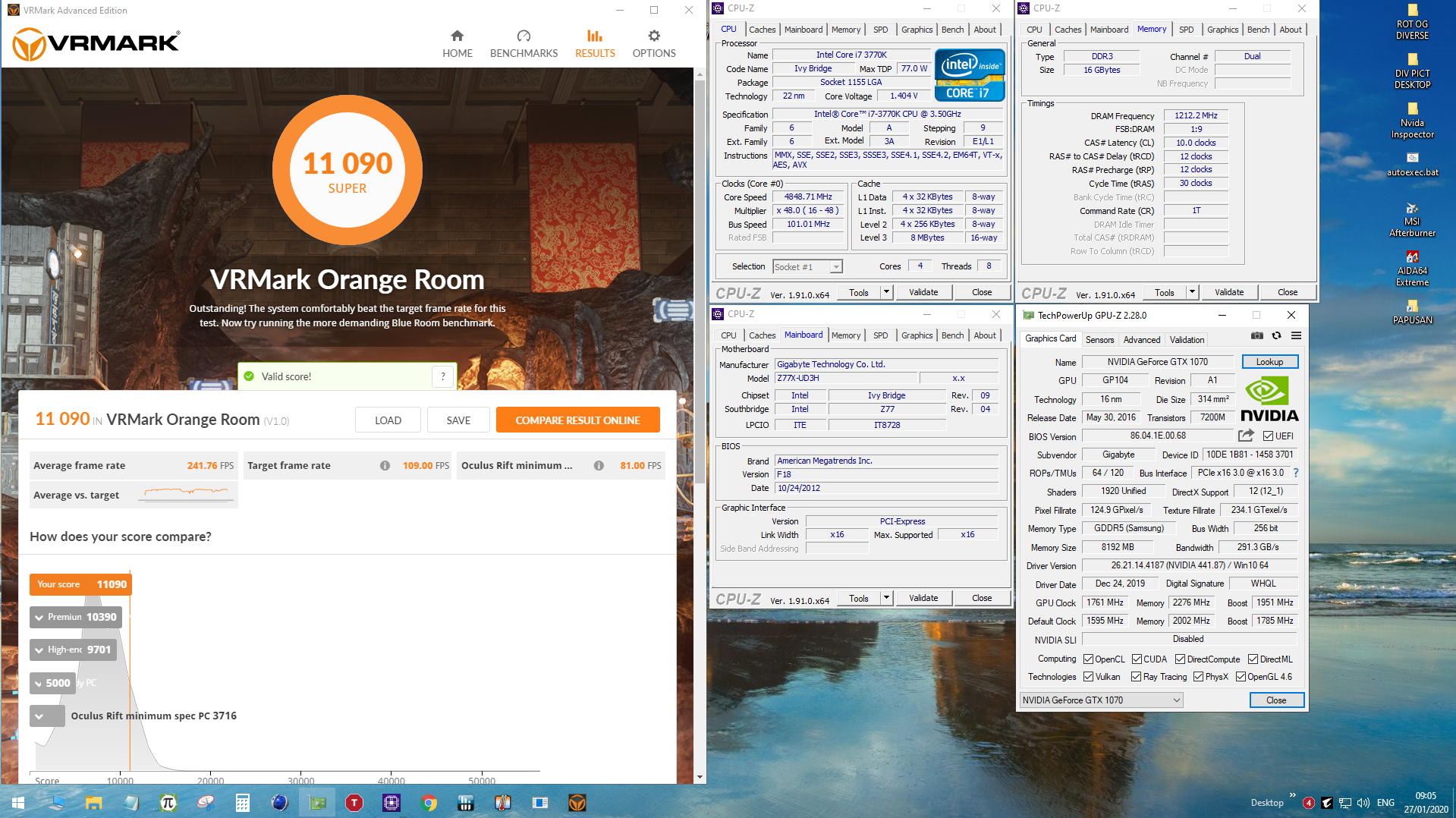The width and height of the screenshot is (1456, 818).
Task: Open Calculator from taskbar
Action: coord(243,803)
